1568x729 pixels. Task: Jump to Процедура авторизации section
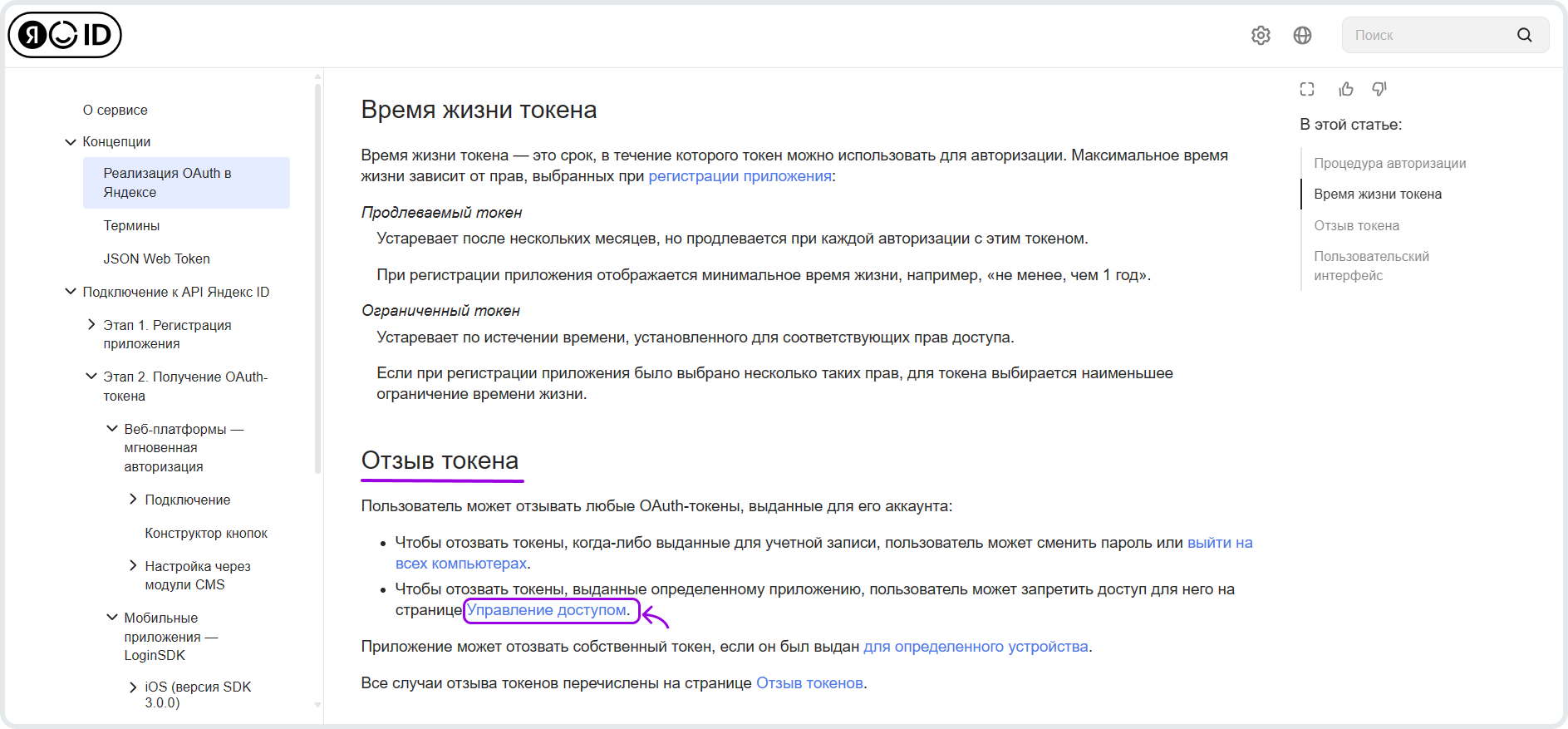[x=1389, y=163]
